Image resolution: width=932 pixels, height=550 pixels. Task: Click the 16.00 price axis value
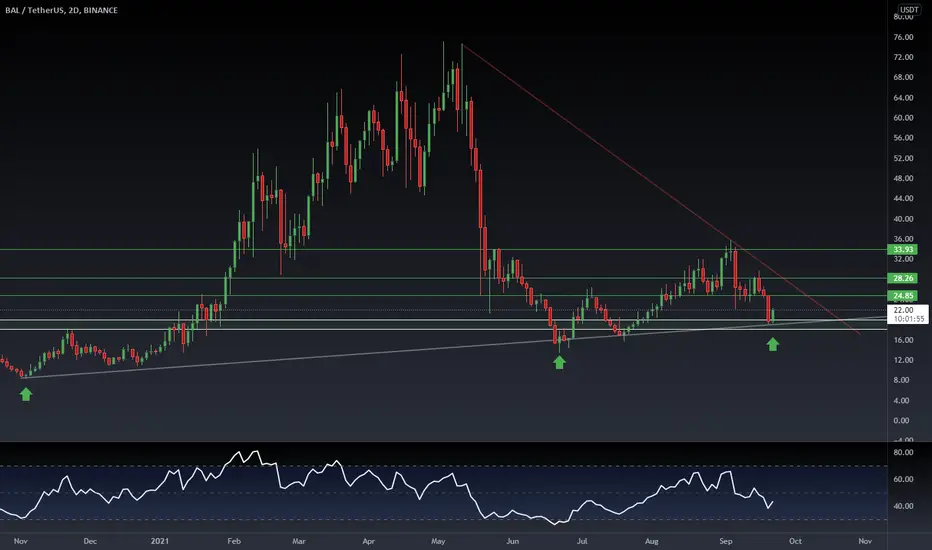coord(903,340)
